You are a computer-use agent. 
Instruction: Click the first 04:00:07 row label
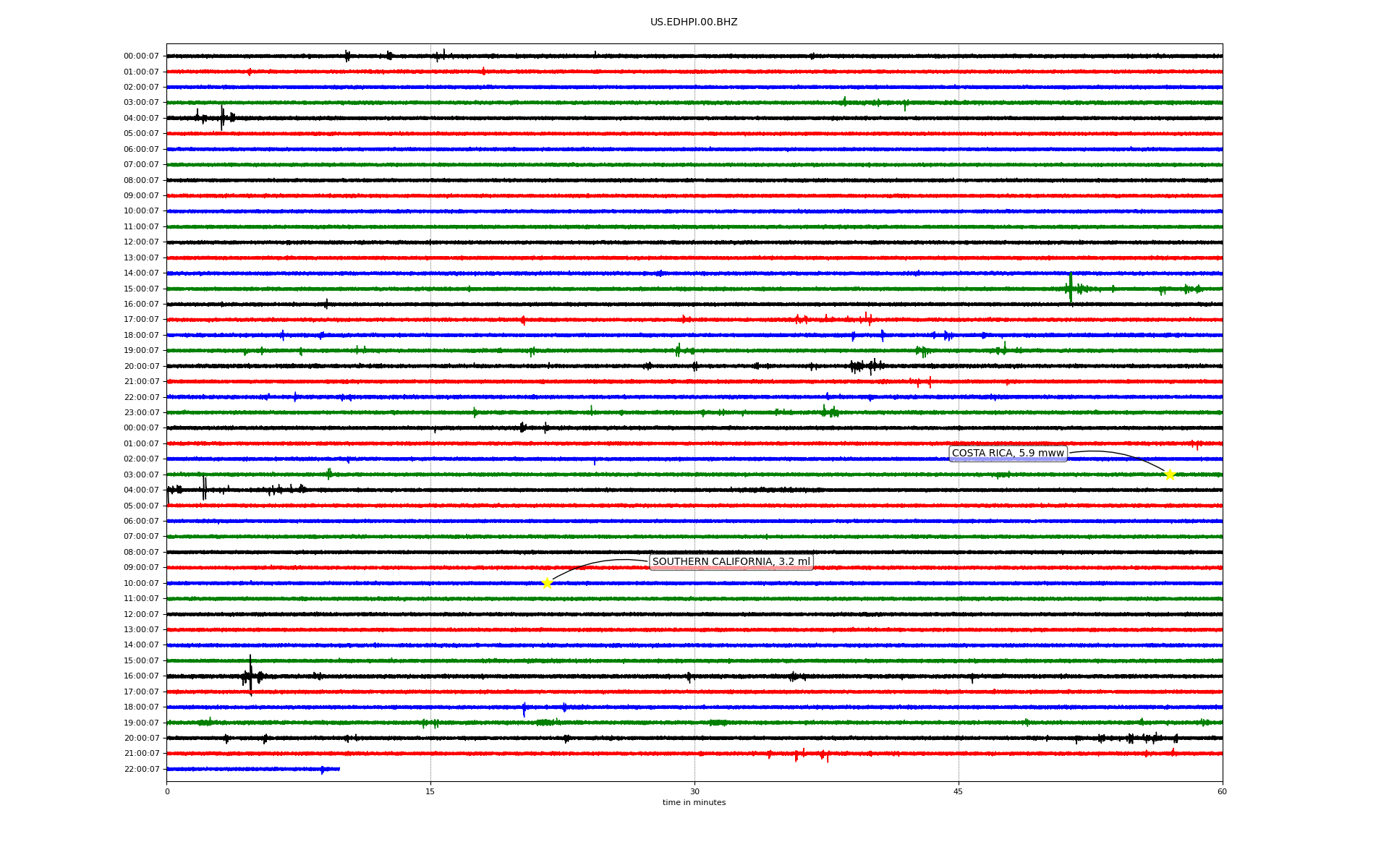(141, 119)
